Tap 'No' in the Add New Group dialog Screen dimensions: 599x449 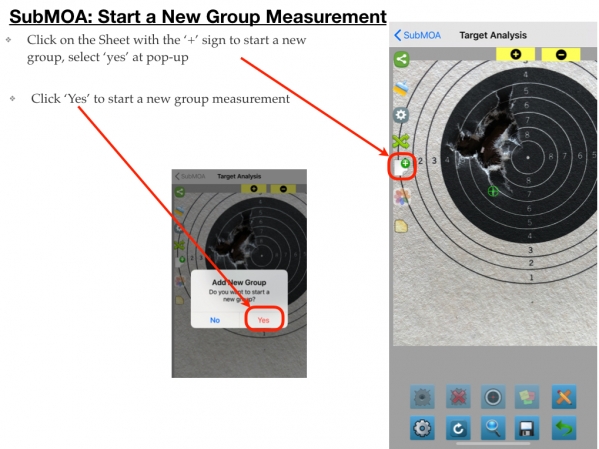pyautogui.click(x=215, y=320)
